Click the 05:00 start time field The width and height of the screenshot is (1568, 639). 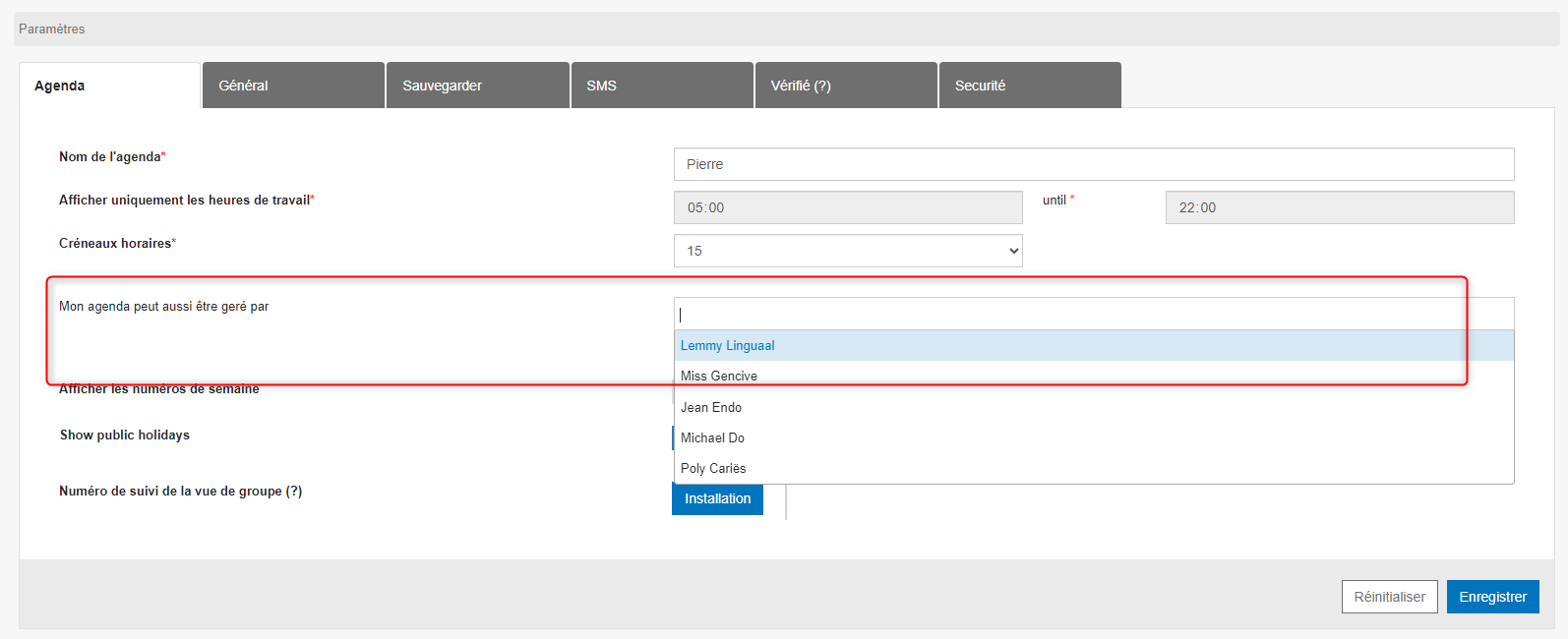(847, 207)
